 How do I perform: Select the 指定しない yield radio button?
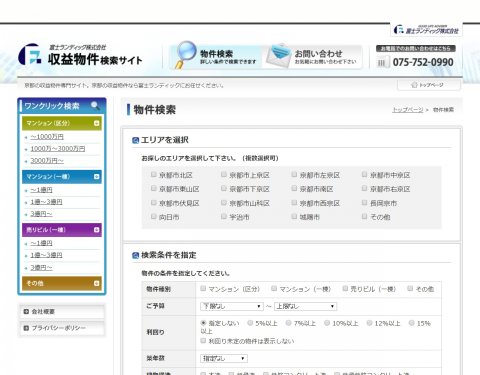point(203,323)
